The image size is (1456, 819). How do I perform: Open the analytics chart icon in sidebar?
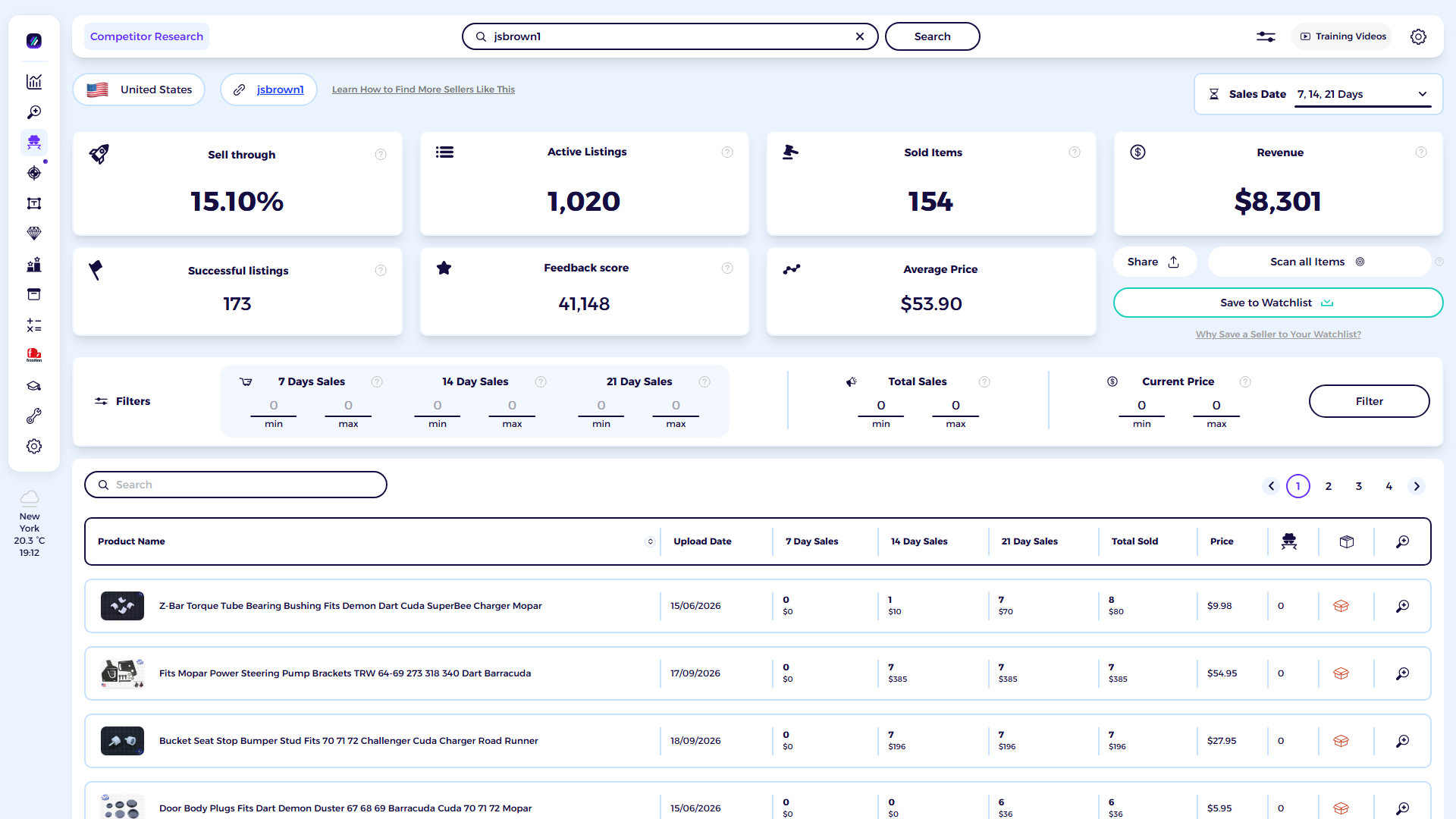34,82
